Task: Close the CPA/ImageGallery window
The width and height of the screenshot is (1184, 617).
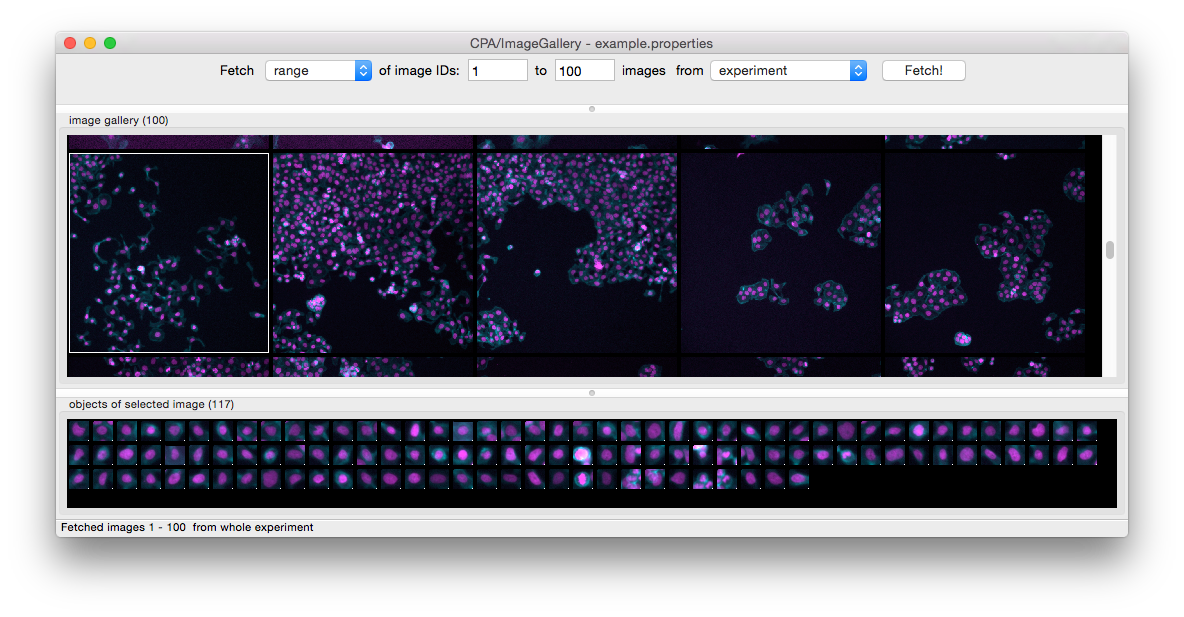Action: coord(70,43)
